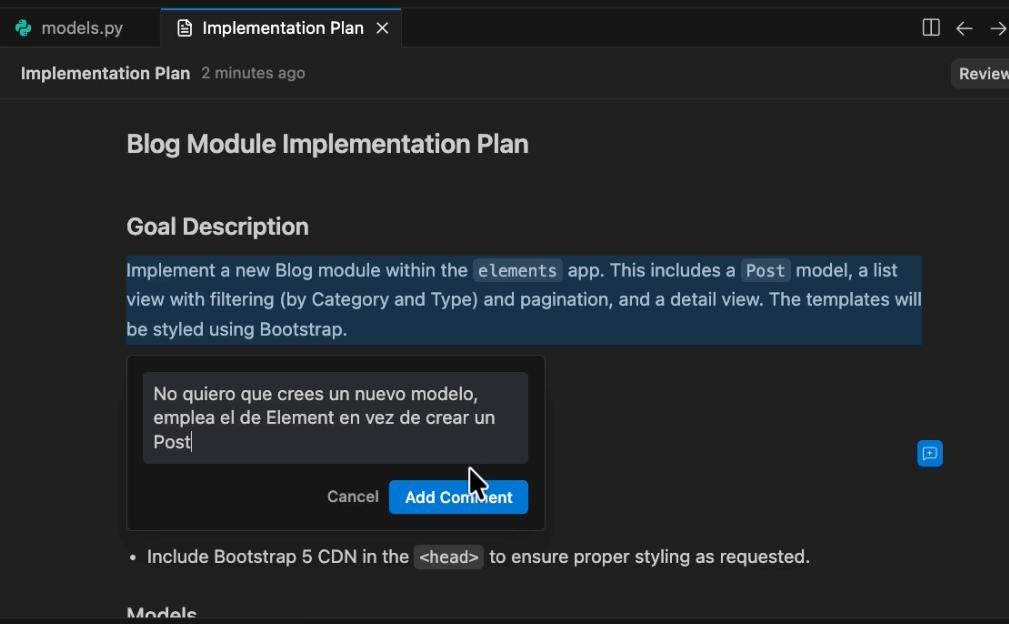This screenshot has width=1009, height=624.
Task: Focus the comment text input box
Action: coord(335,418)
